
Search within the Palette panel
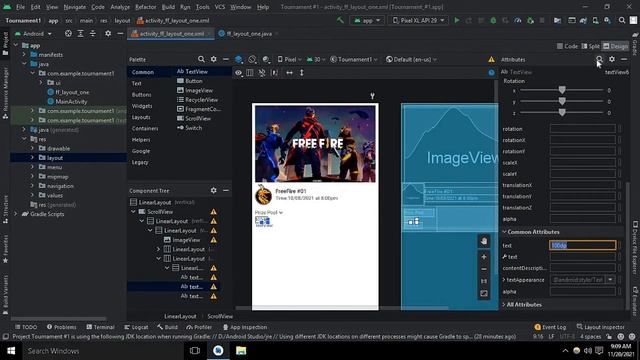[x=201, y=59]
